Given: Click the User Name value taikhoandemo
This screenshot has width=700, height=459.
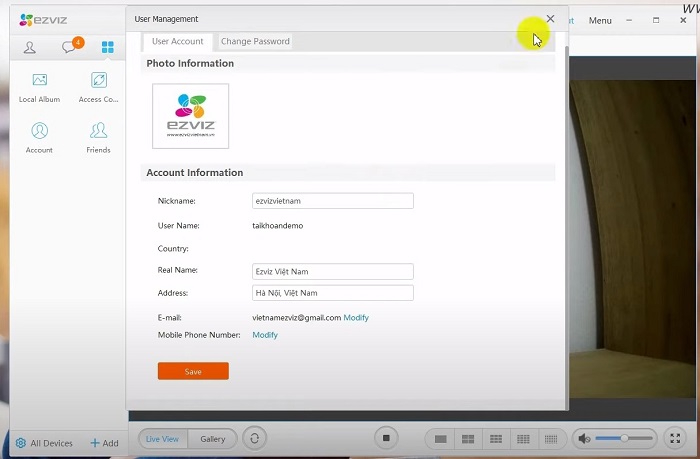Looking at the screenshot, I should [278, 226].
